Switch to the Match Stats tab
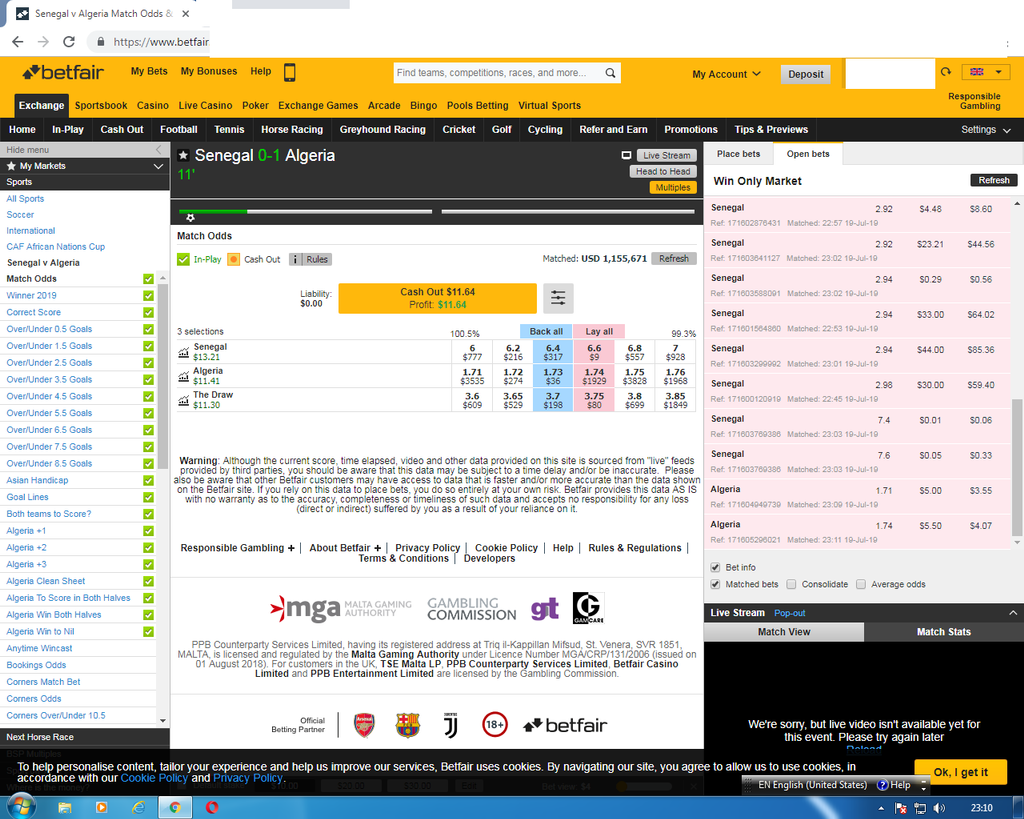Viewport: 1024px width, 819px height. pos(944,632)
